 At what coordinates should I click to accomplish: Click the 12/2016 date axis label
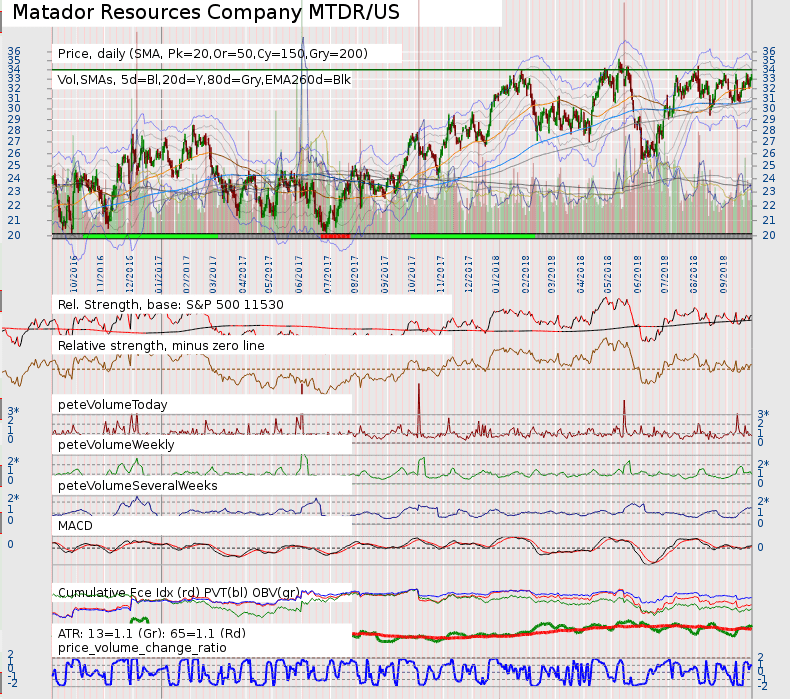click(129, 274)
